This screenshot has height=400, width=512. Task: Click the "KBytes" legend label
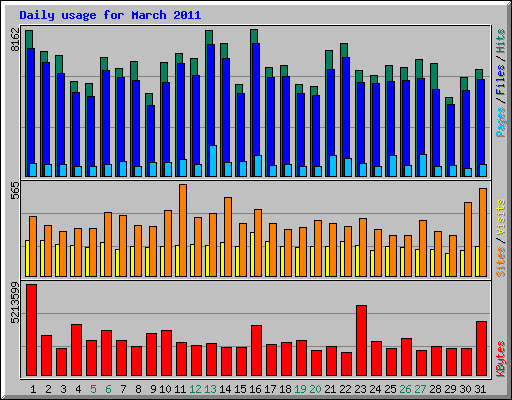[x=500, y=359]
